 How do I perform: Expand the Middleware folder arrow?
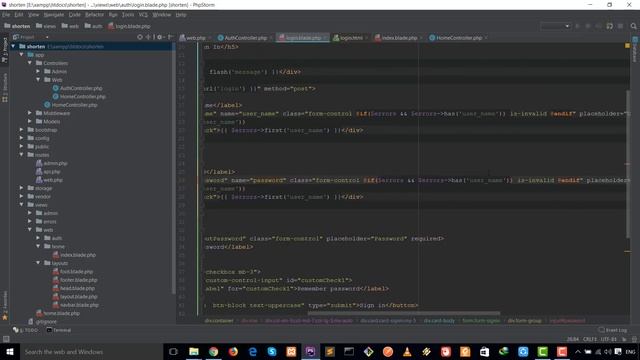point(30,113)
